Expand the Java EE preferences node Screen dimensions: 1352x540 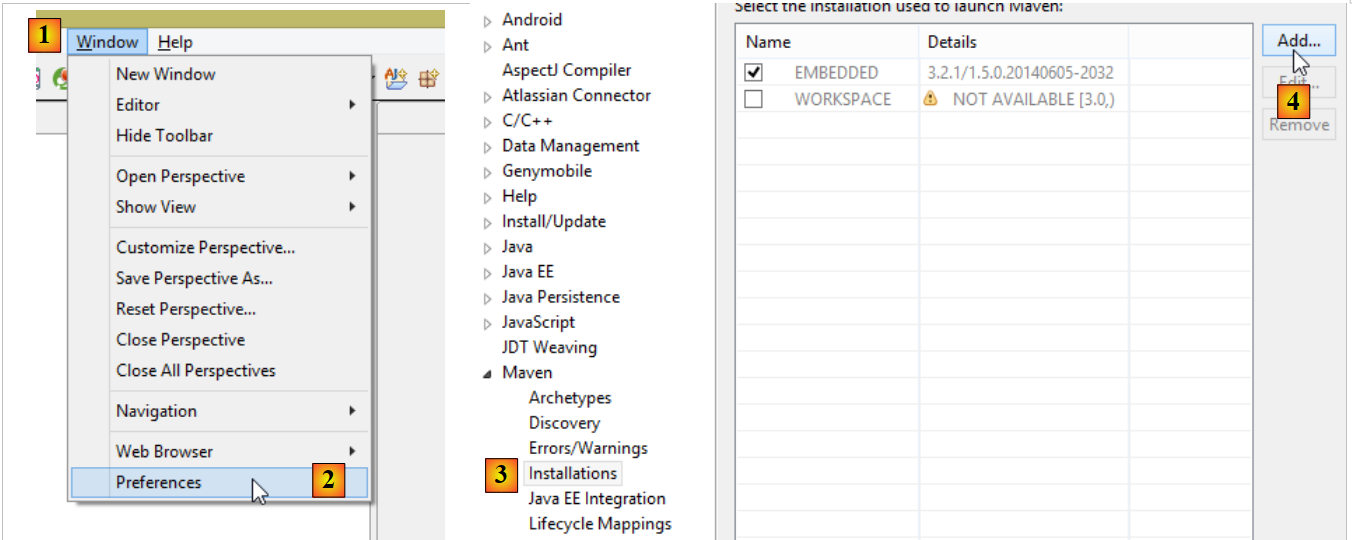point(488,273)
